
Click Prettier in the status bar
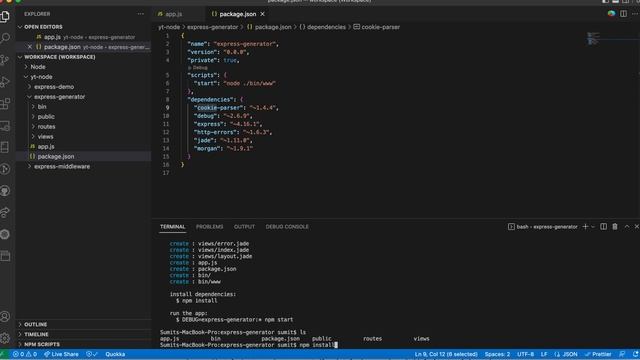coord(598,354)
